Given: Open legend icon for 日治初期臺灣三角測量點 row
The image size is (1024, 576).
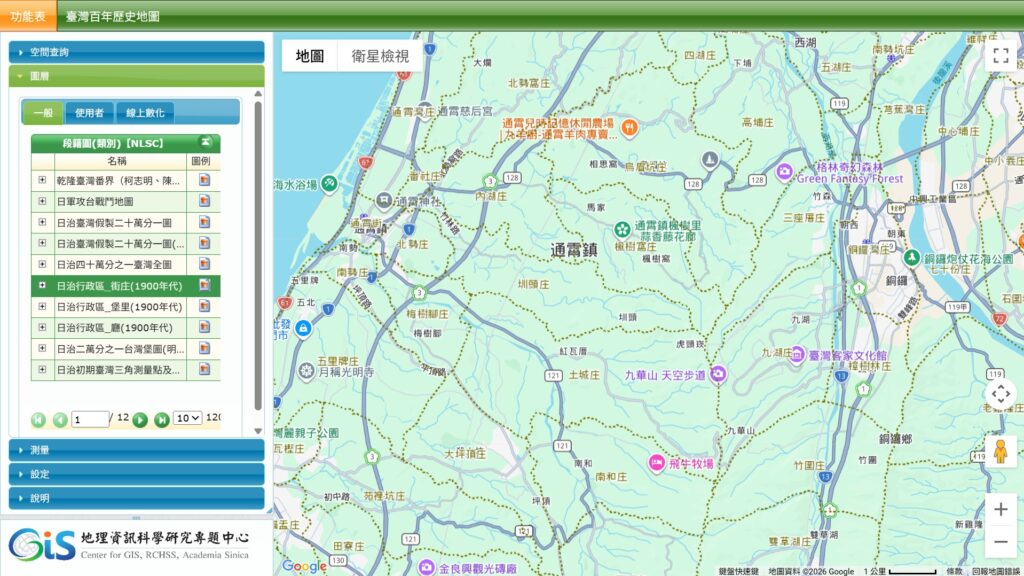Looking at the screenshot, I should [204, 370].
